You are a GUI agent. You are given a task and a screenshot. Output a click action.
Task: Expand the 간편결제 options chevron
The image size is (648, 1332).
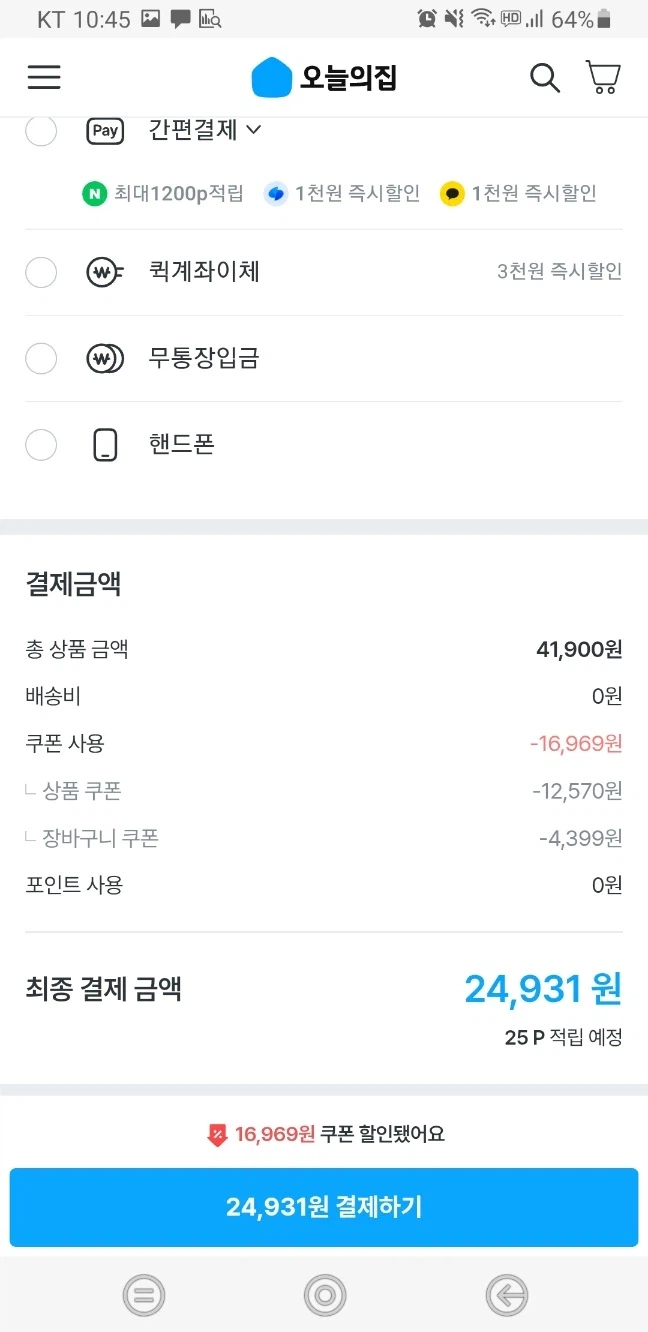[x=254, y=131]
